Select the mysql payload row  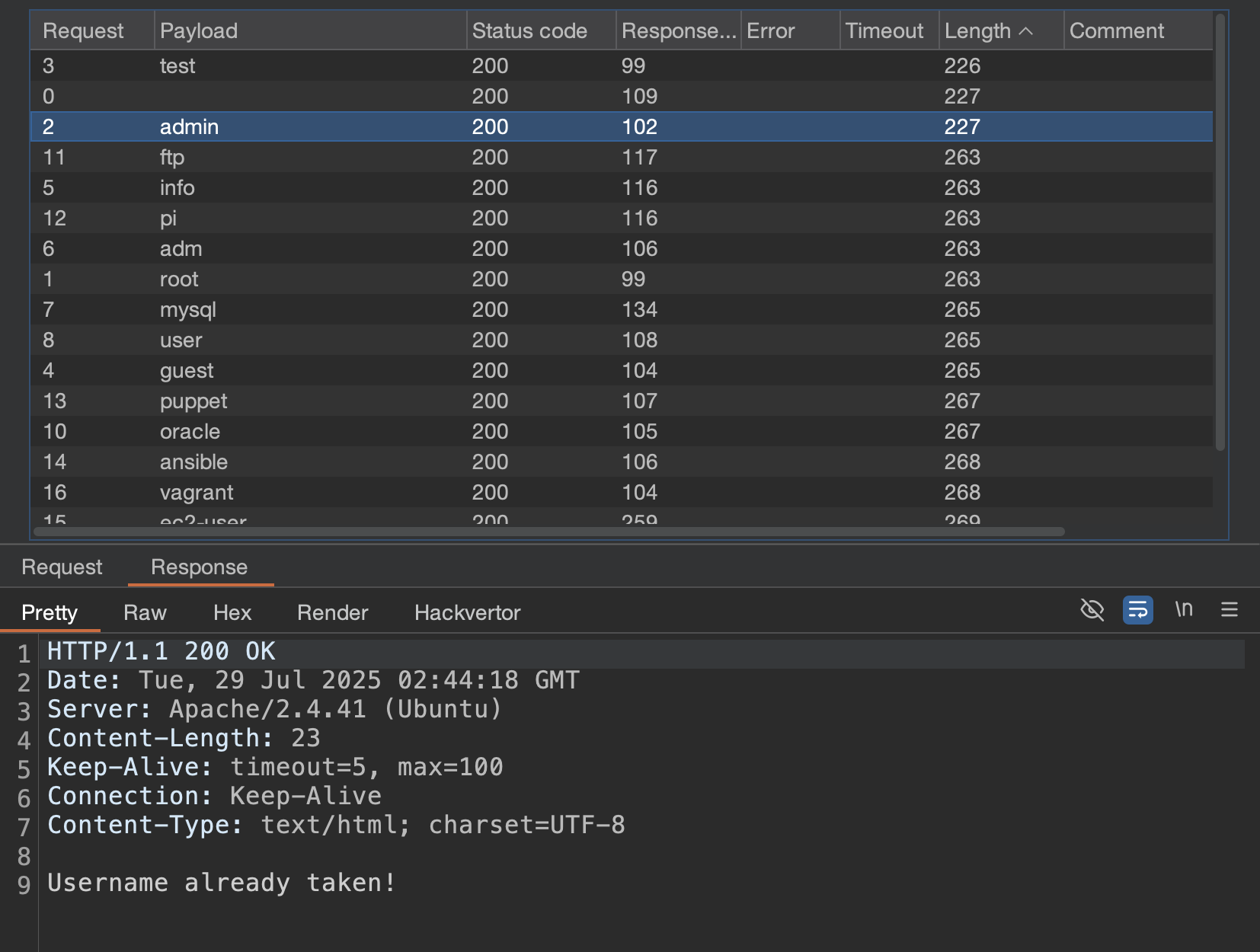pos(622,309)
